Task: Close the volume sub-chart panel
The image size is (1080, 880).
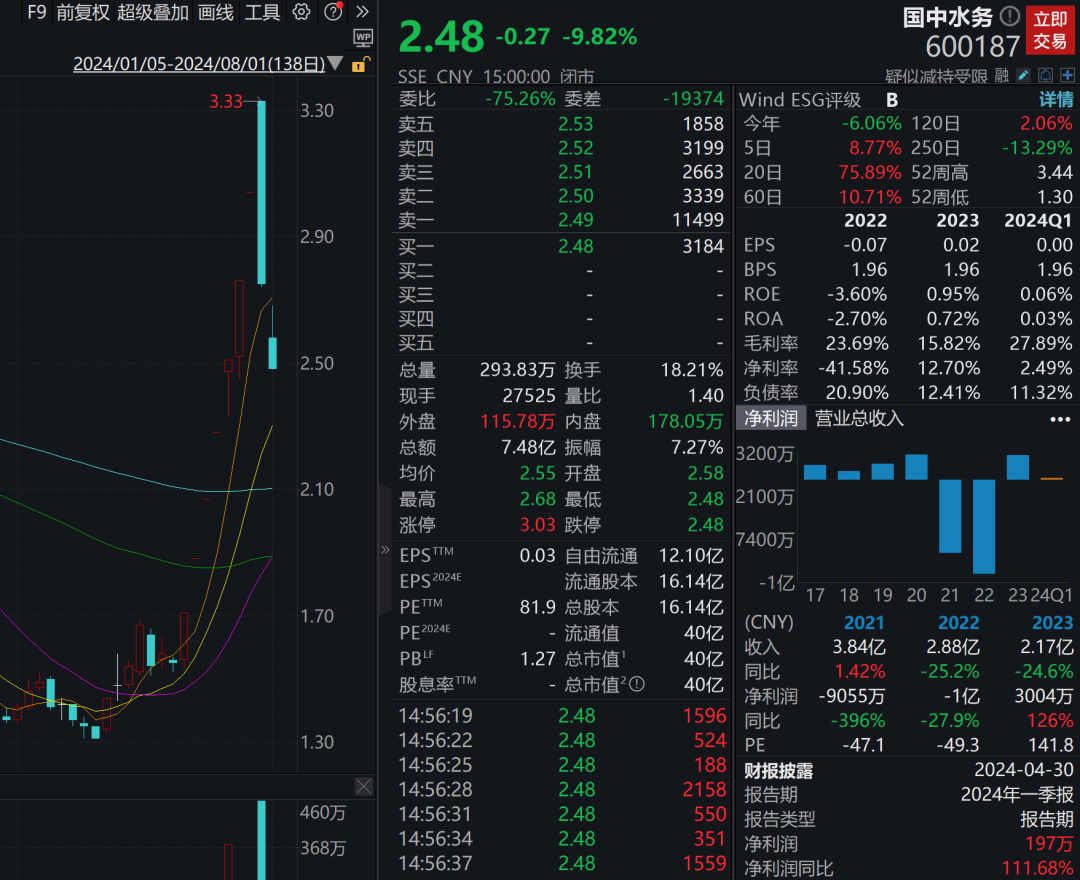Action: point(363,786)
